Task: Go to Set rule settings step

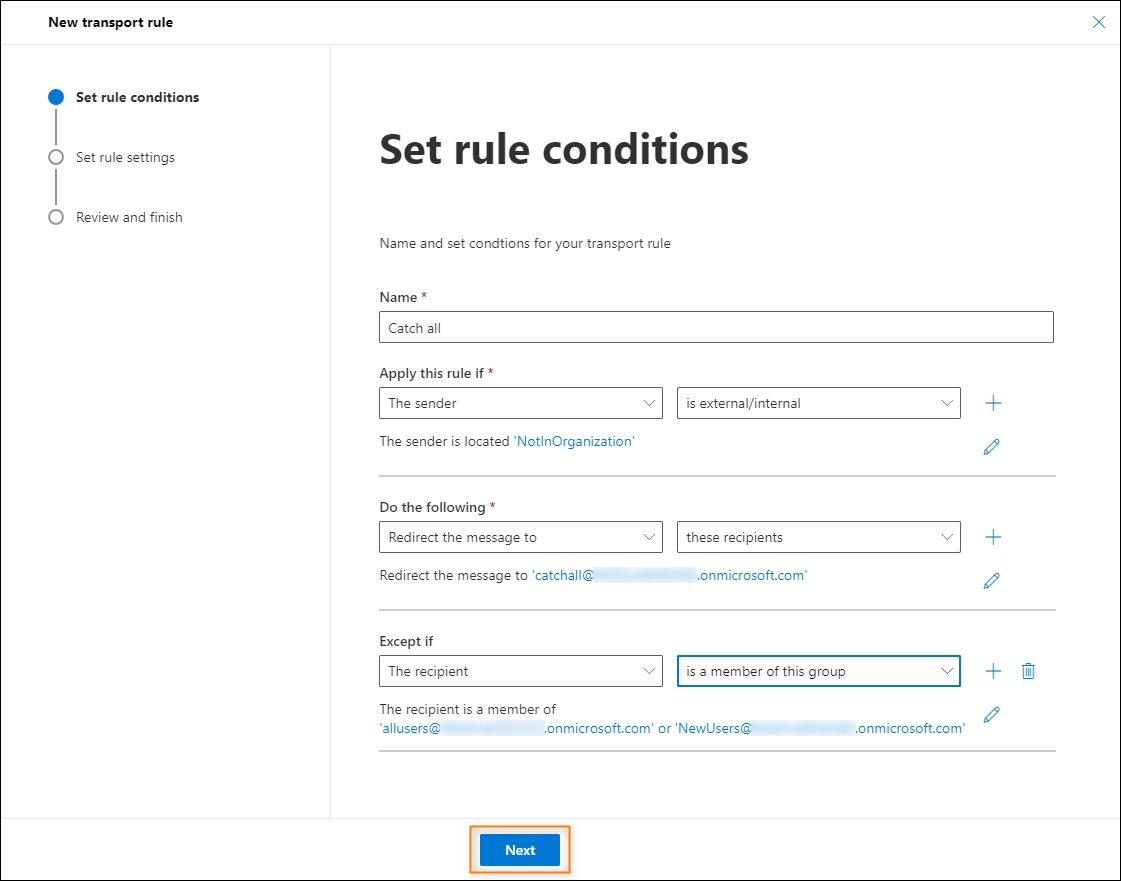Action: click(125, 157)
